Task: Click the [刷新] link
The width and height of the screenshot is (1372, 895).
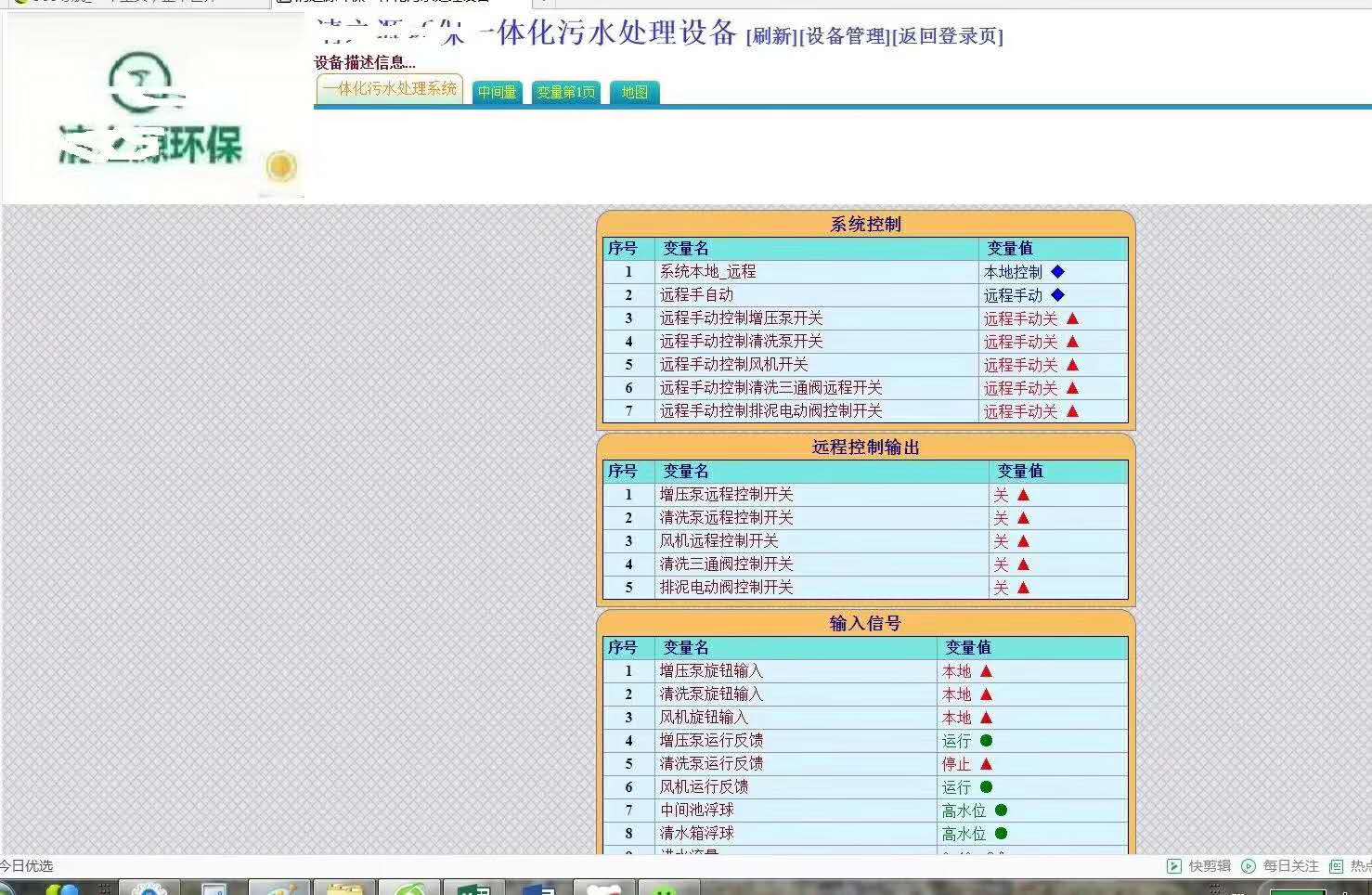Action: (x=771, y=36)
